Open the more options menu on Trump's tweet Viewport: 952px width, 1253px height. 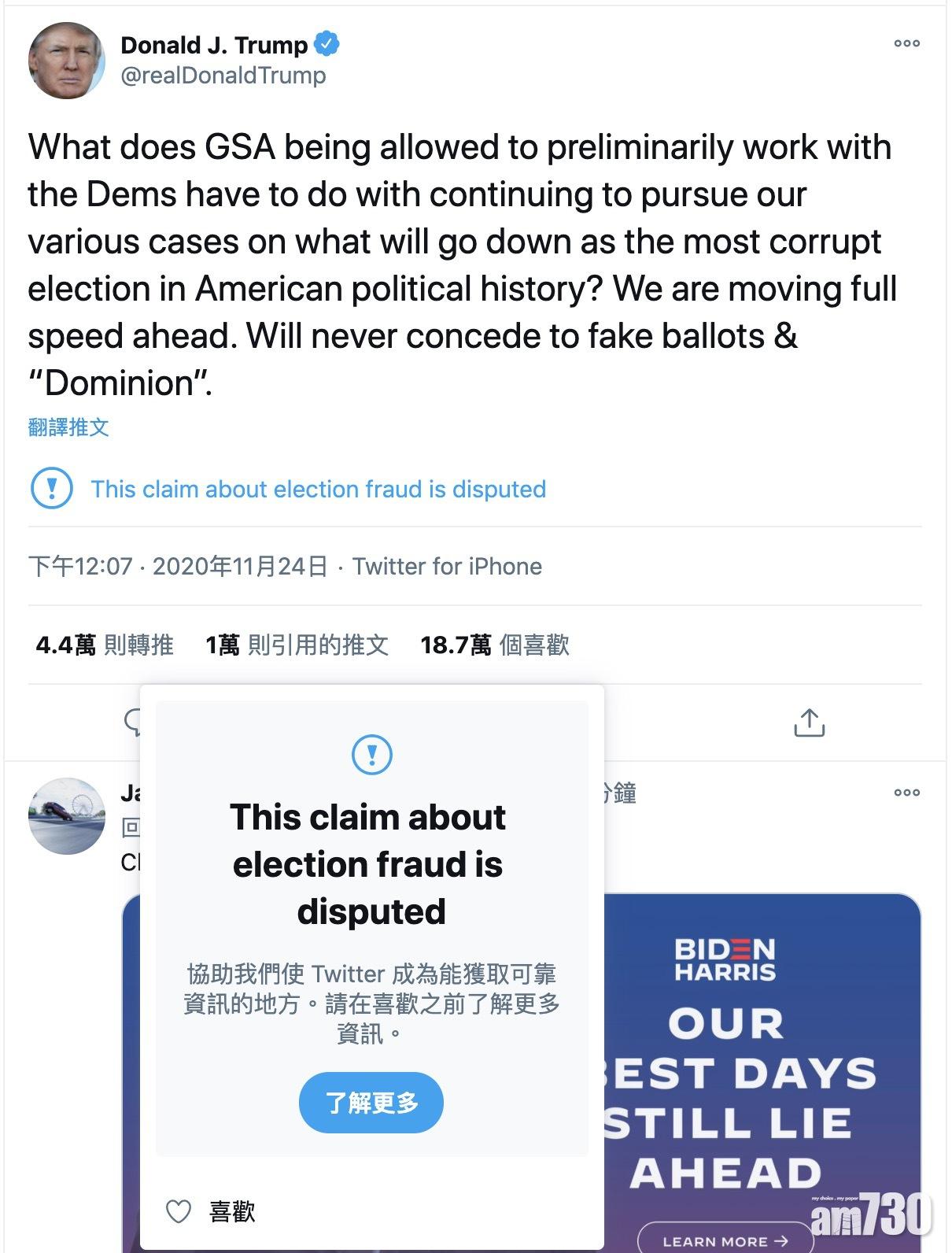point(906,44)
